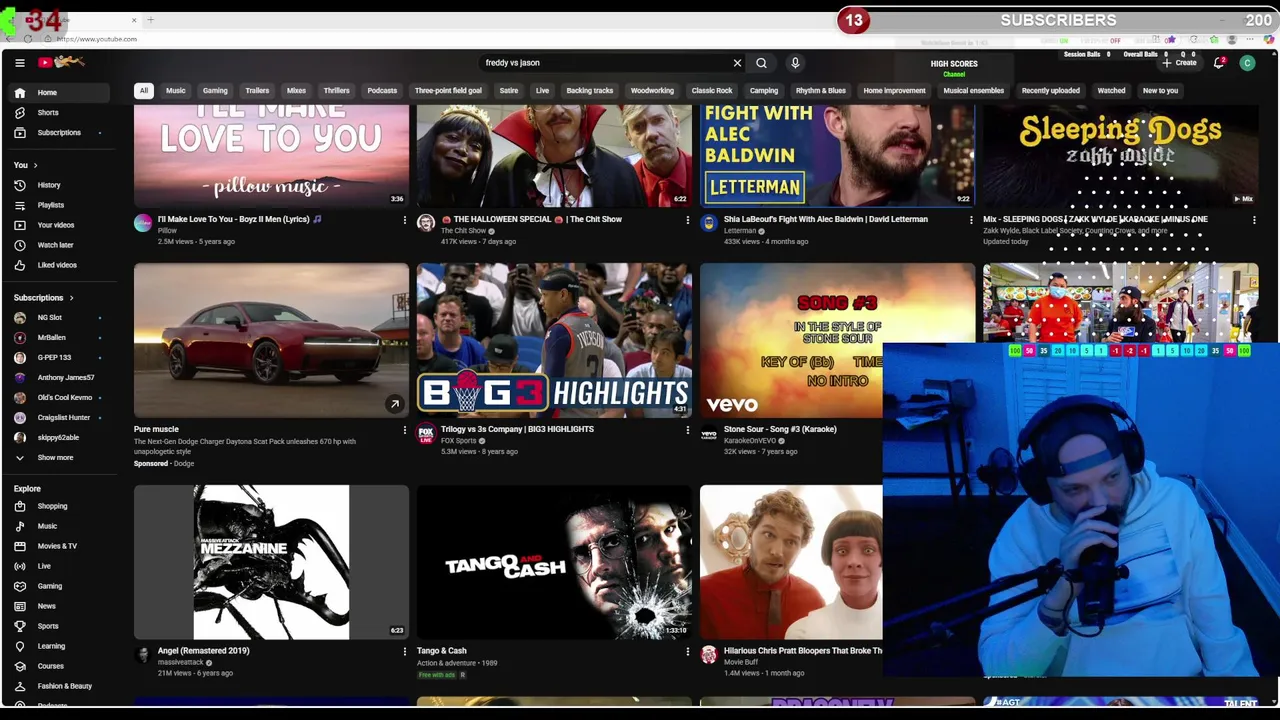Select the Rhythm & Blues chip

coord(821,90)
